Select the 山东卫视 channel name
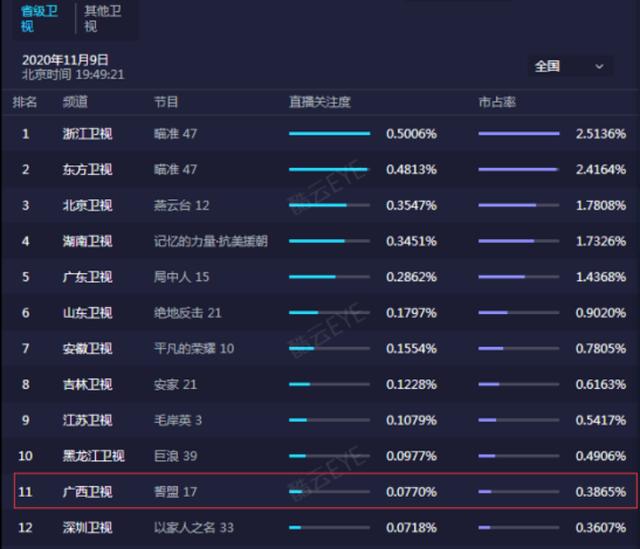The width and height of the screenshot is (640, 549). coord(87,313)
